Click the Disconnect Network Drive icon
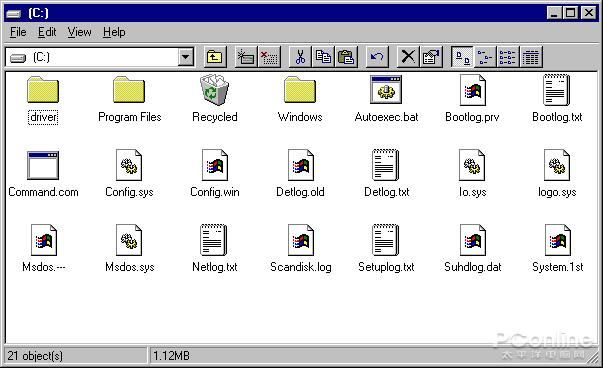 [269, 57]
